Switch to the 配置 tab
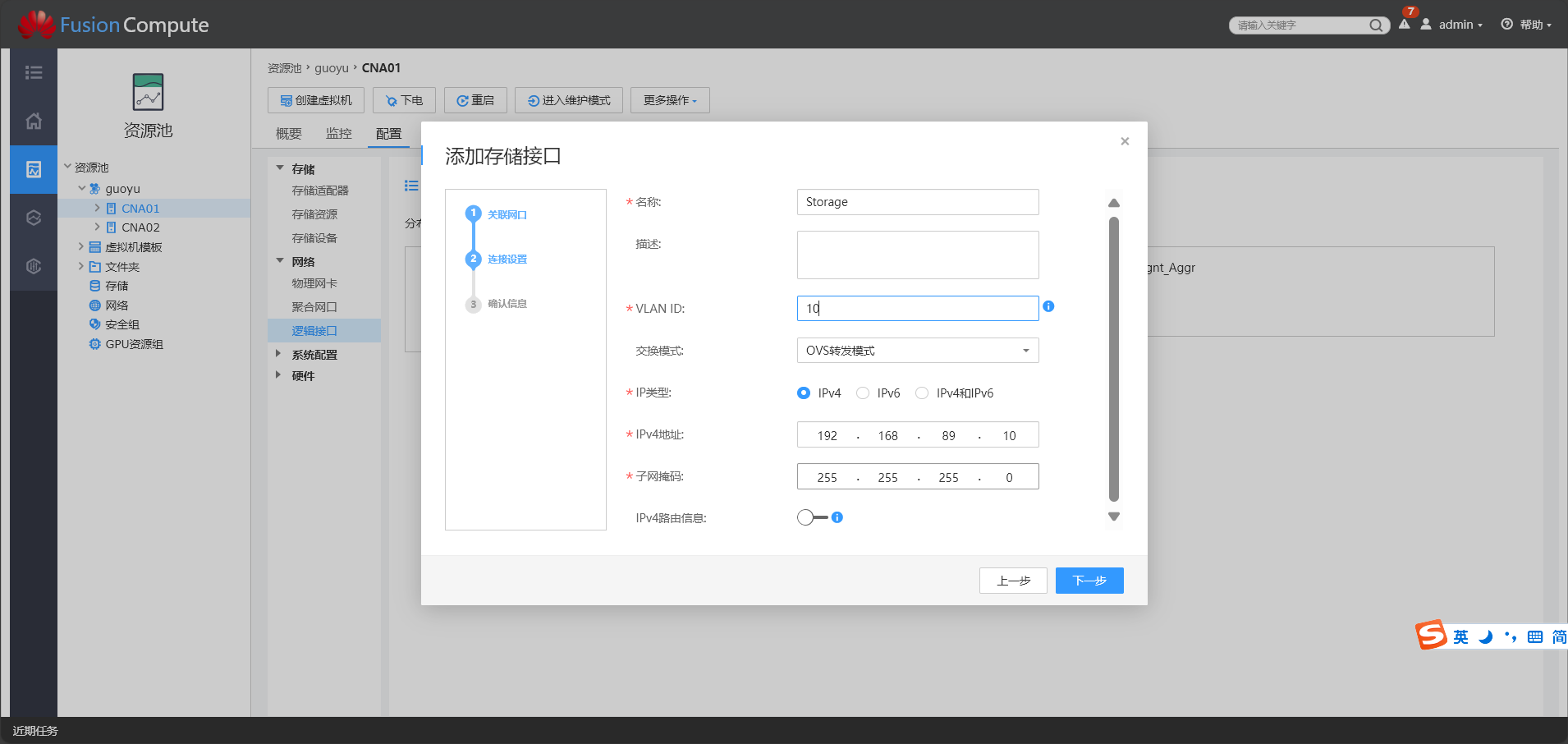1568x744 pixels. [x=389, y=133]
